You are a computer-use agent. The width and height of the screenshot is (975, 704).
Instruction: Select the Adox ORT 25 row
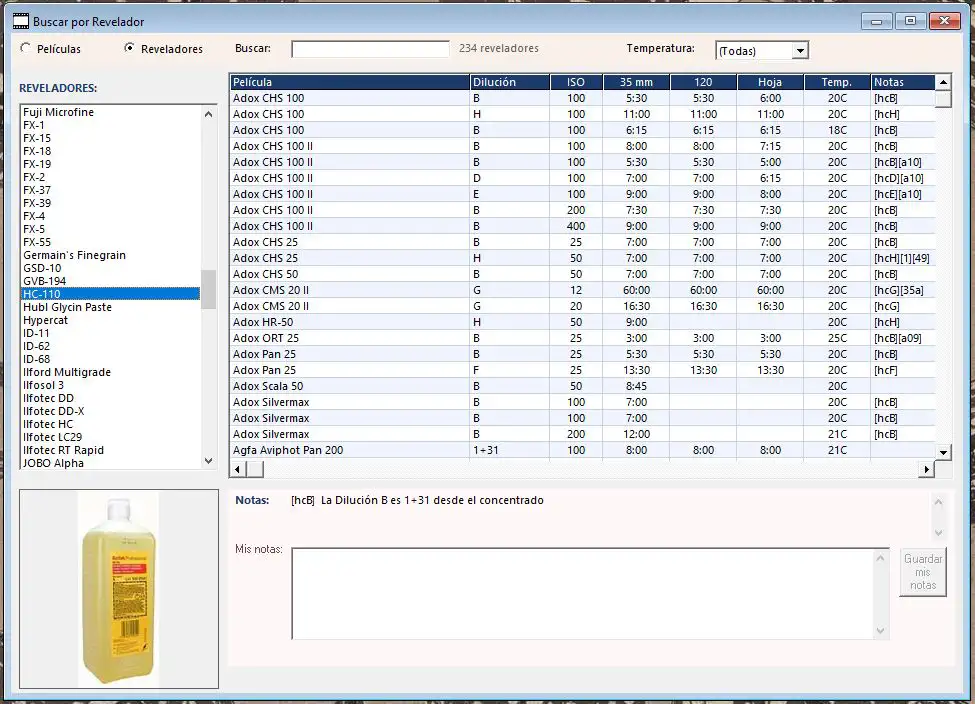pos(583,338)
